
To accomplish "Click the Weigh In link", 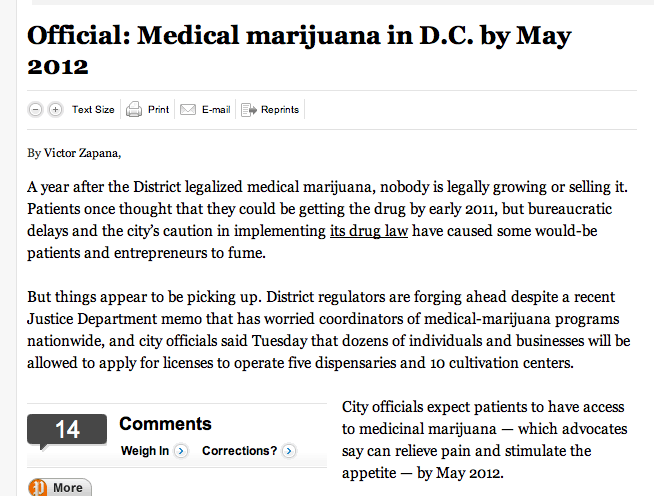I will click(145, 451).
